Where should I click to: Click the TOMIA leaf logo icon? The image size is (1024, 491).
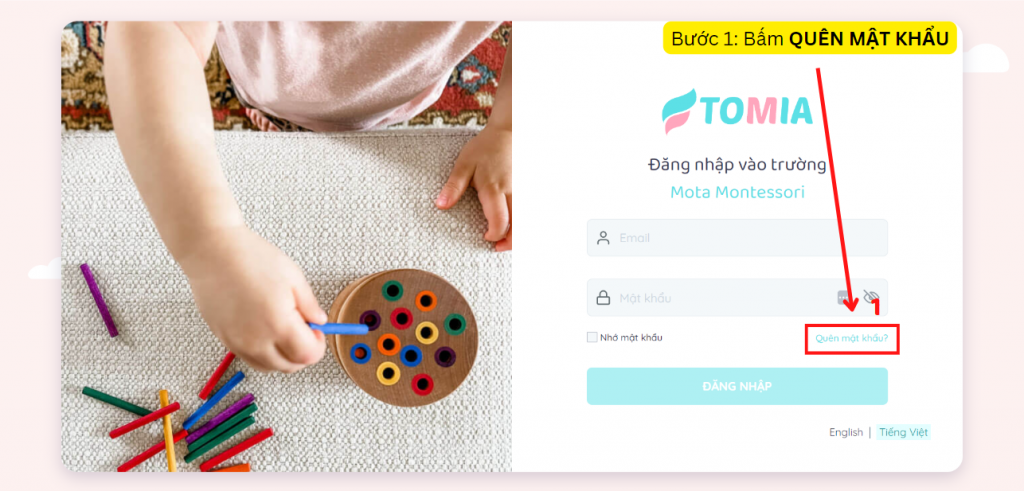pos(679,111)
